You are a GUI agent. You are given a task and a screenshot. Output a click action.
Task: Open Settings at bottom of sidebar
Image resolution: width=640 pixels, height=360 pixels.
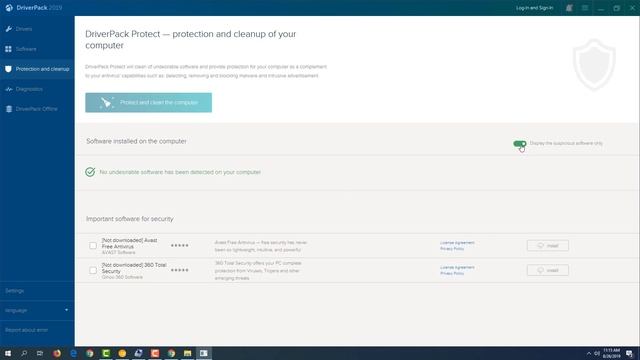[15, 291]
